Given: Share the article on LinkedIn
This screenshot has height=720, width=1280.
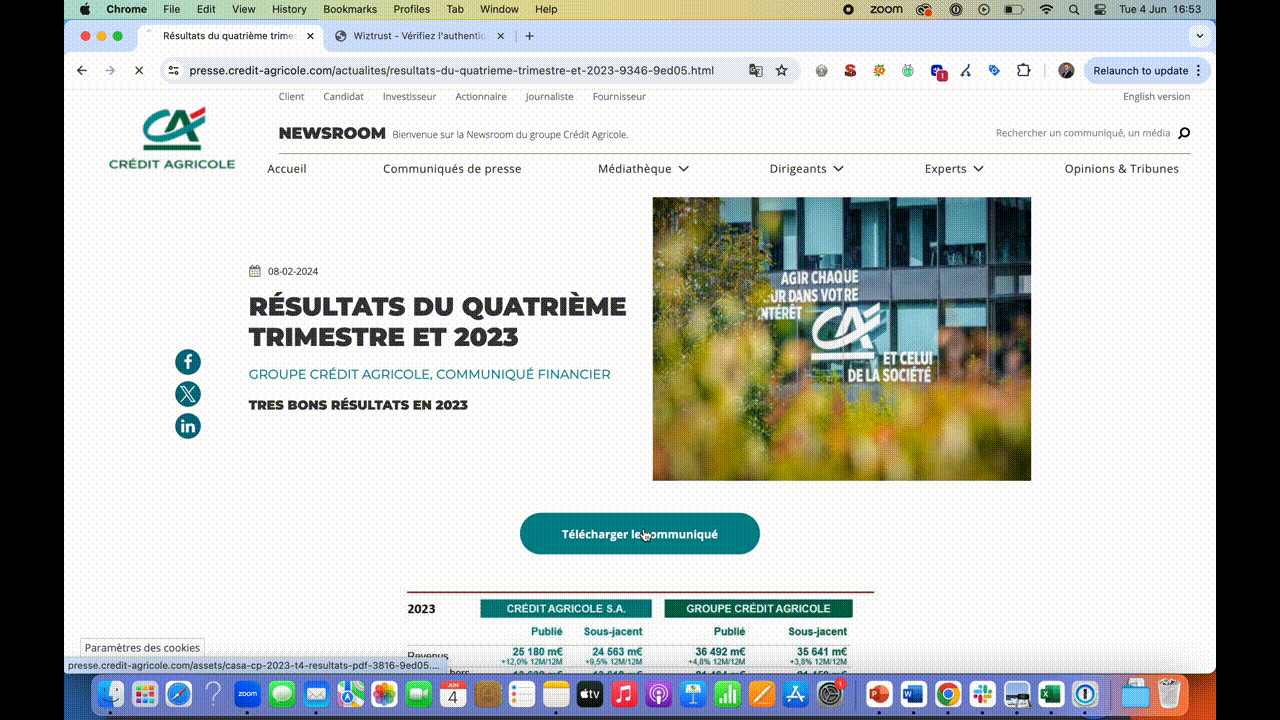Looking at the screenshot, I should pos(188,426).
